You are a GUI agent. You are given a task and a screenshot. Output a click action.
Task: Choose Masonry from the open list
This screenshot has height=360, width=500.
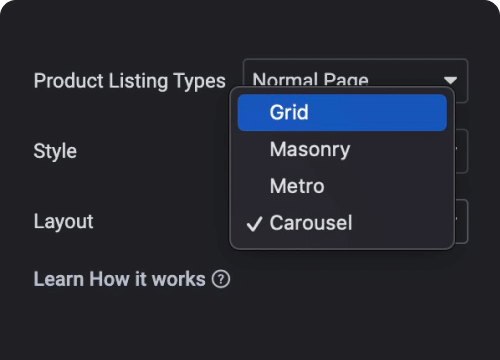(342, 149)
